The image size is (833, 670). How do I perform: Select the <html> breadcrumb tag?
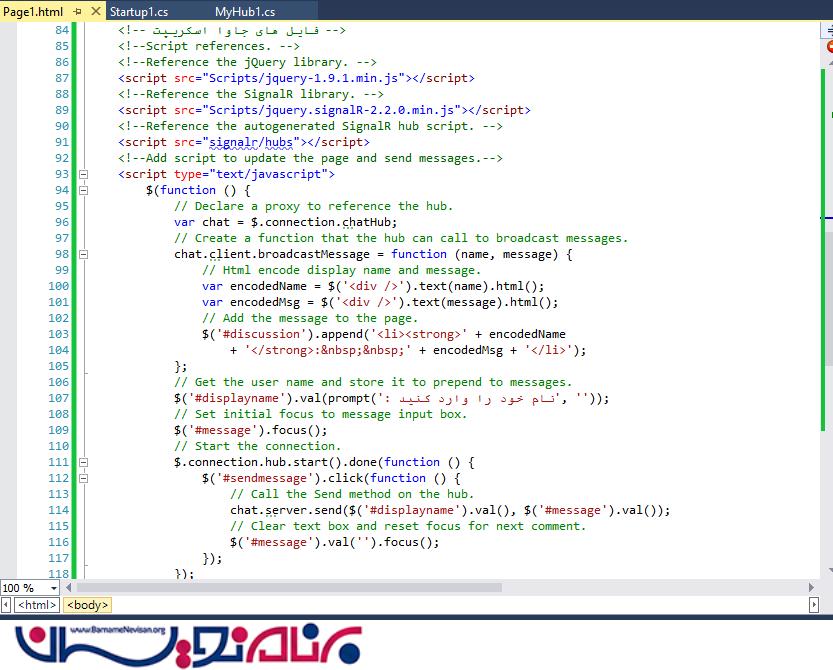pos(37,605)
